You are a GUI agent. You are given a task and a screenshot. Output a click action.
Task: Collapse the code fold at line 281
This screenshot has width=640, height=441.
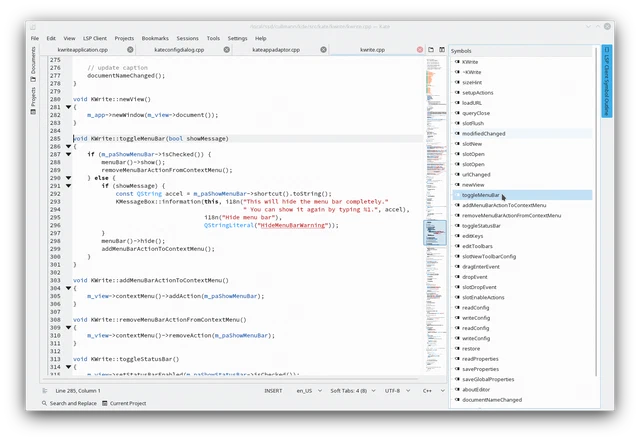tap(69, 107)
